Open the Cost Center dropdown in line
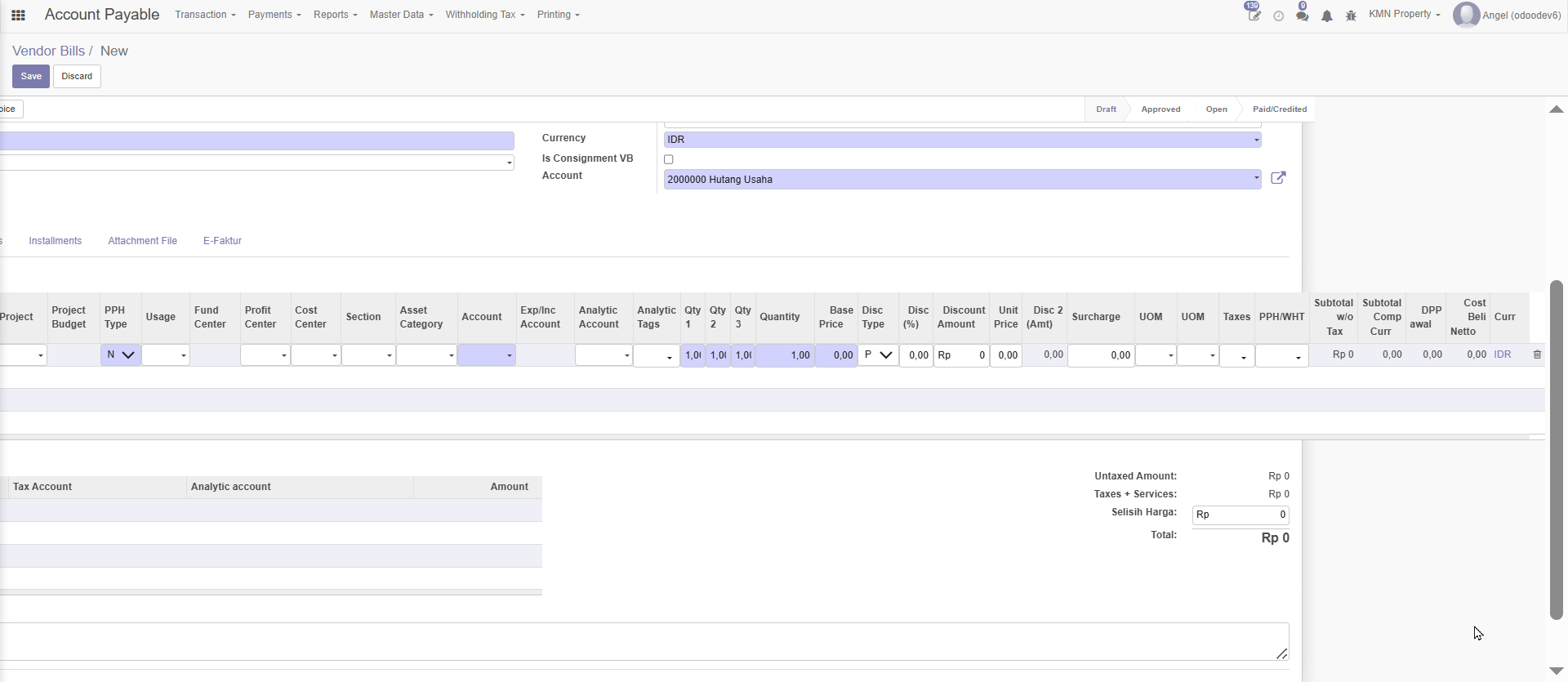 [316, 355]
